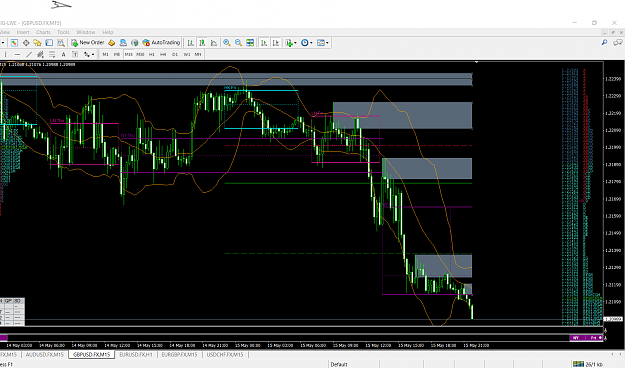Click the 26/1 kb traffic indicator

pos(594,364)
